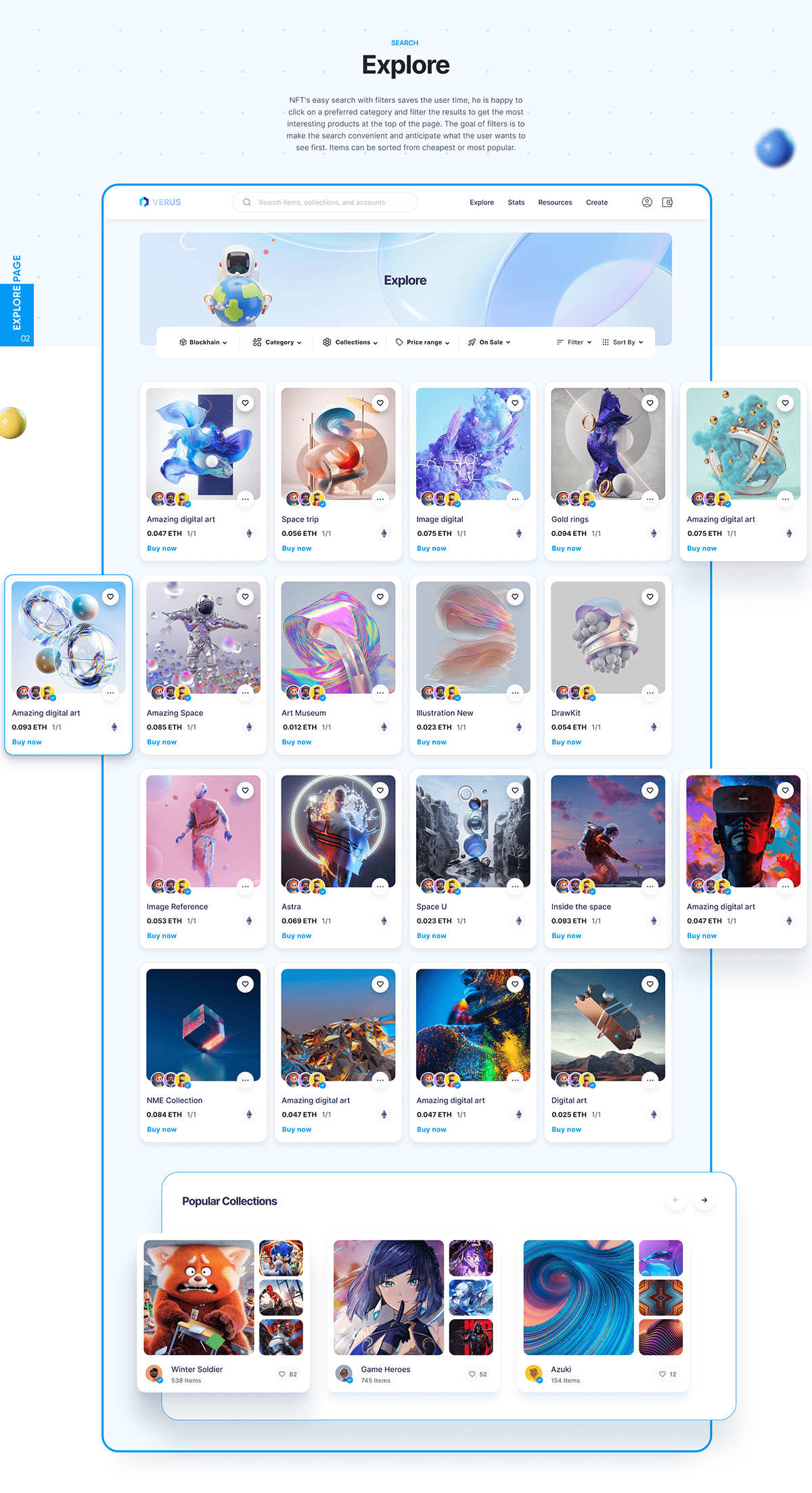Go to next Popular Collections arrow
This screenshot has height=1493, width=812.
tap(704, 1200)
